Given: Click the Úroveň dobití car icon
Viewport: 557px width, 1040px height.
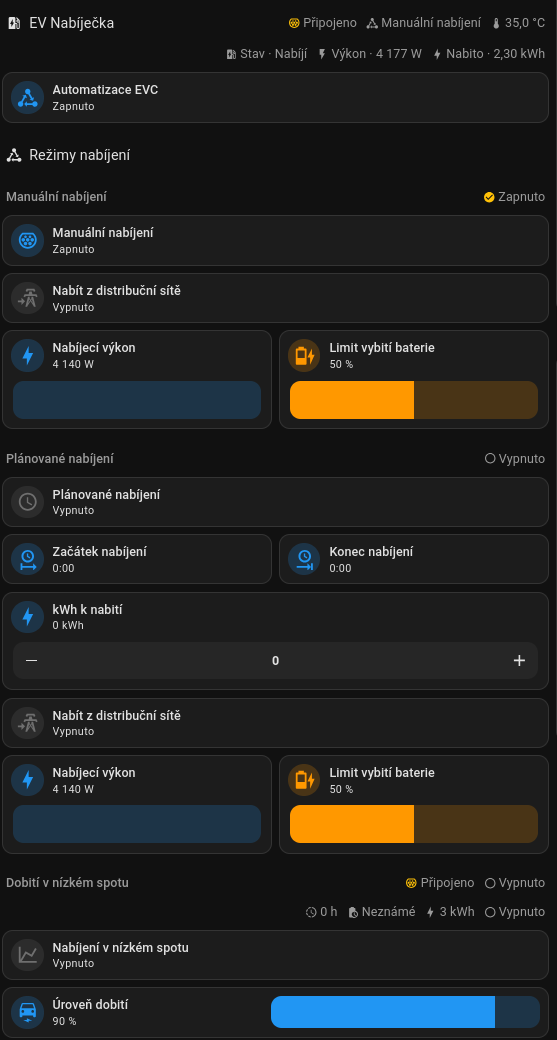Looking at the screenshot, I should (27, 1012).
